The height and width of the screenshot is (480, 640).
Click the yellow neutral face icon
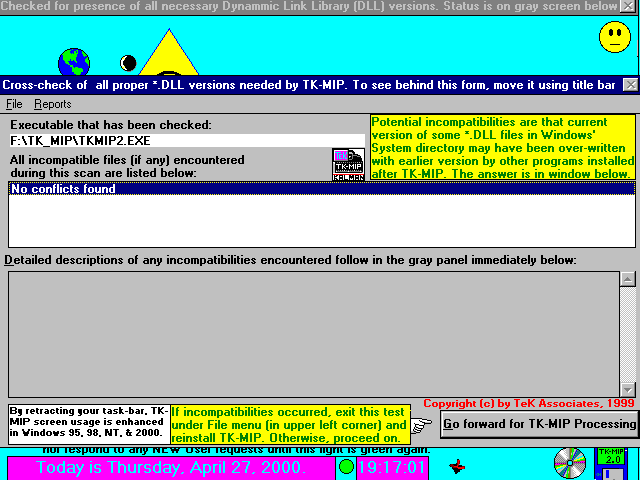615,37
